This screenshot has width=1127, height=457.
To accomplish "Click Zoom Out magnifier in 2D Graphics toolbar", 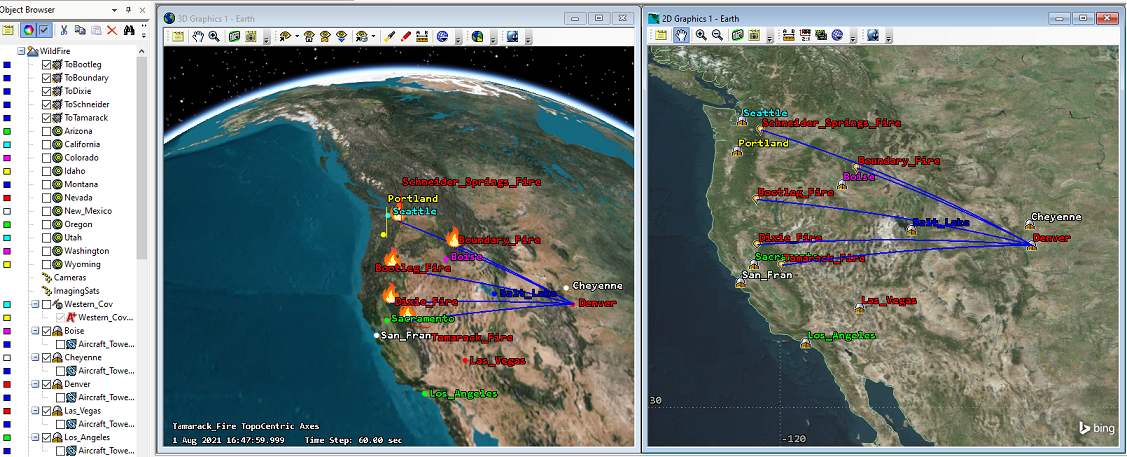I will pyautogui.click(x=717, y=35).
